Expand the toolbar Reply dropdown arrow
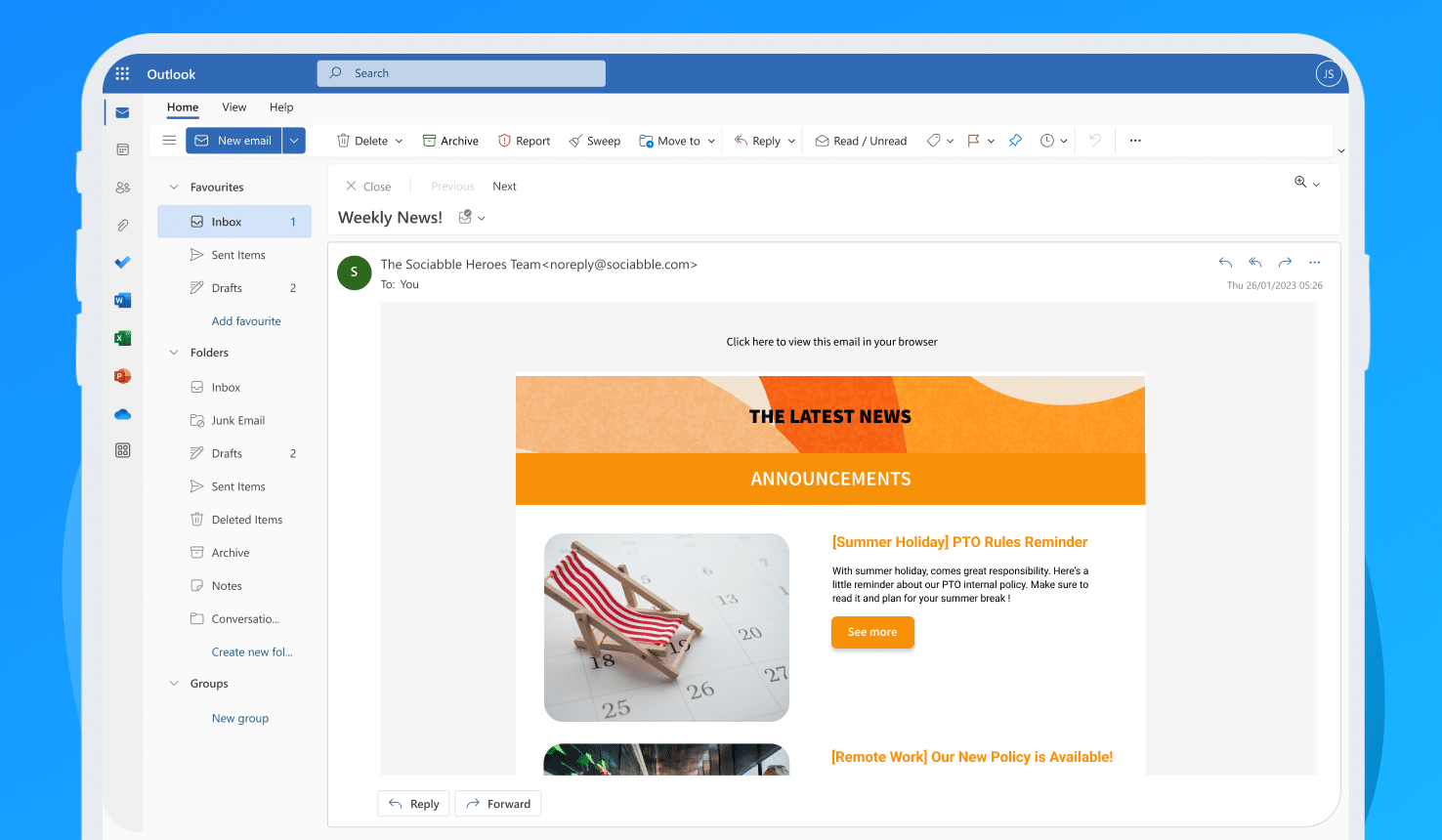 [791, 142]
